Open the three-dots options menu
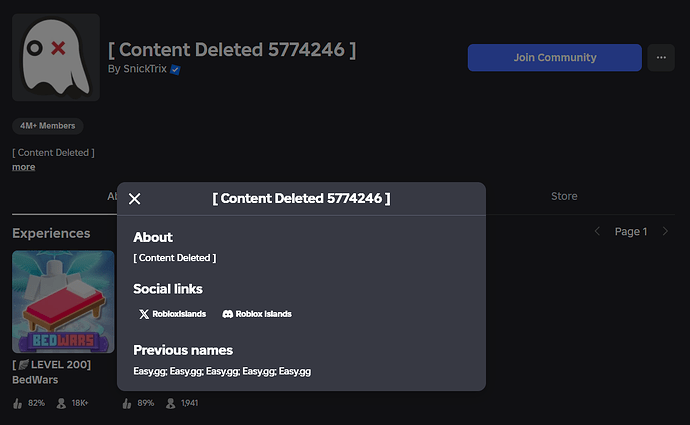The image size is (690, 425). (661, 58)
